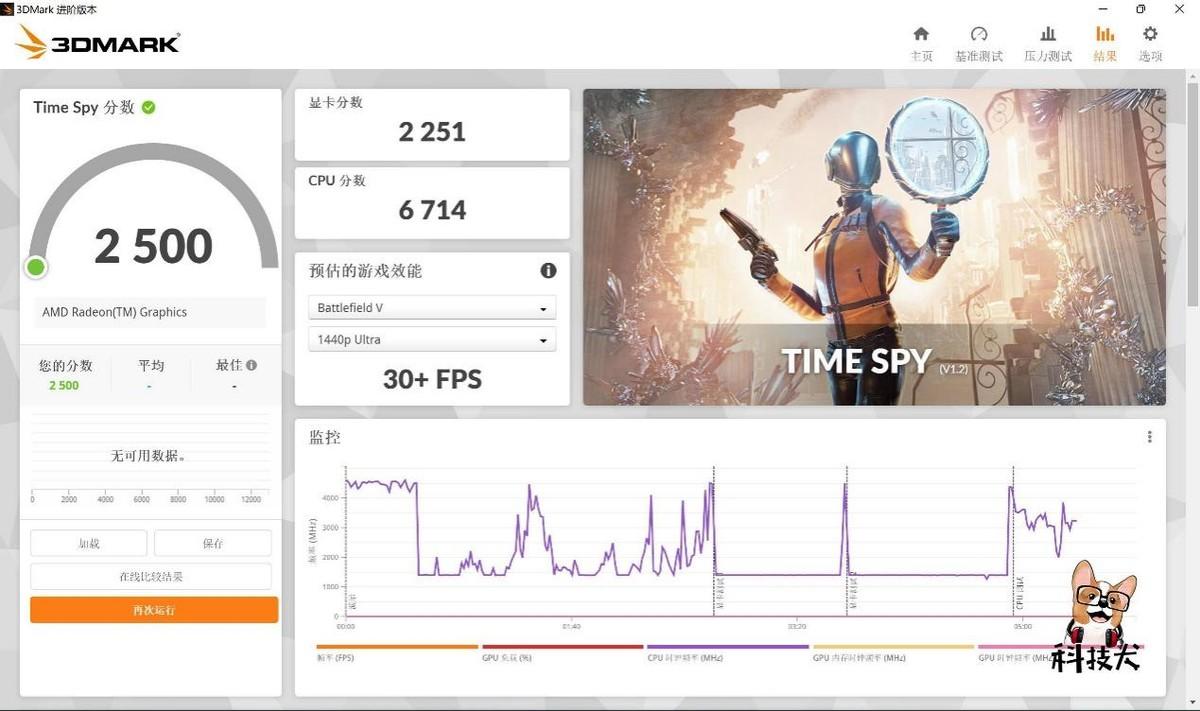Screen dimensions: 1200x711
Task: Toggle the purple CPU clock frequency legend
Action: 727,653
